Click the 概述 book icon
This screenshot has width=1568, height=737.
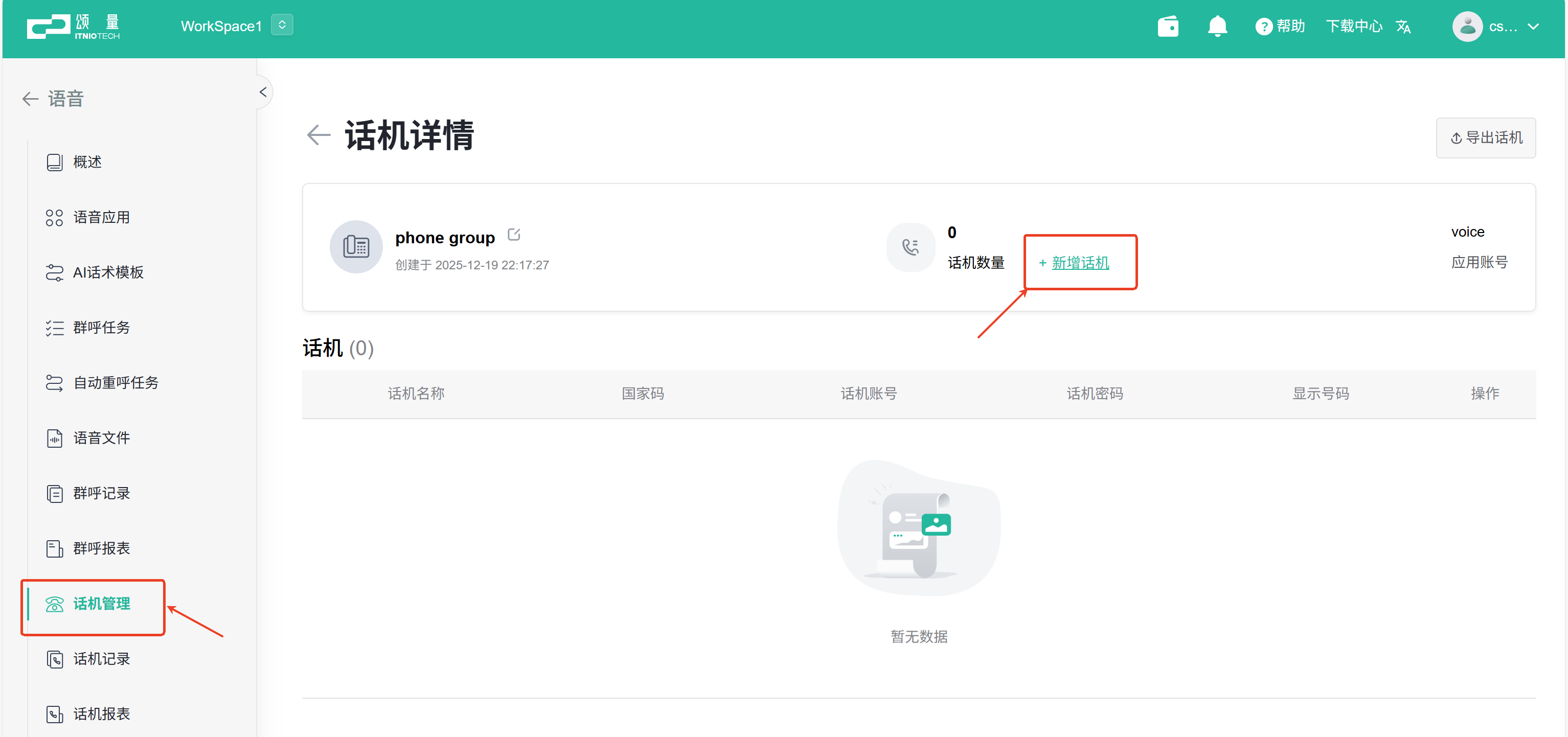[x=54, y=162]
